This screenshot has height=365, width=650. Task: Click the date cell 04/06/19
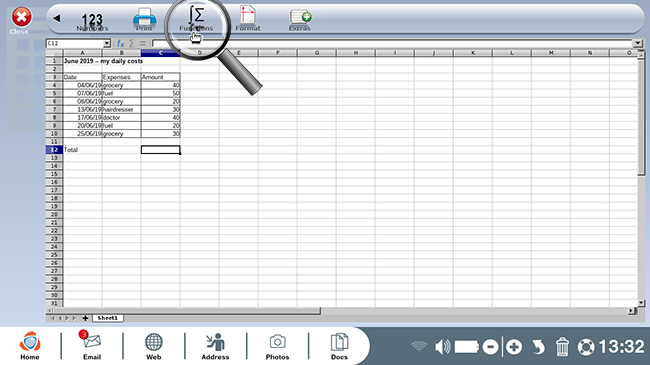[82, 85]
